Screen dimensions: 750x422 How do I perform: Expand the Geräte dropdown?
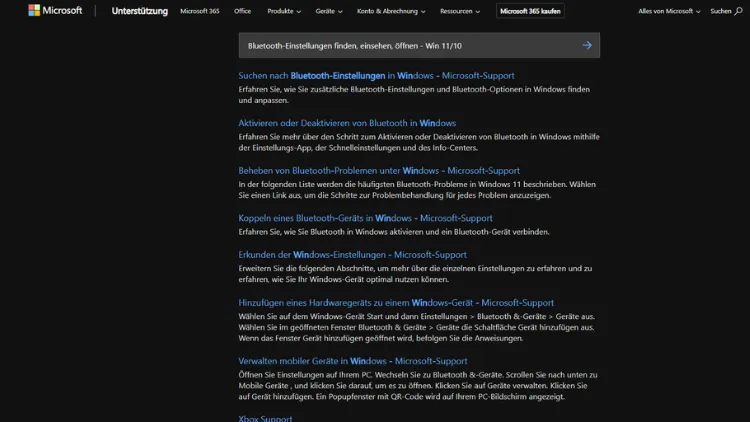coord(329,11)
